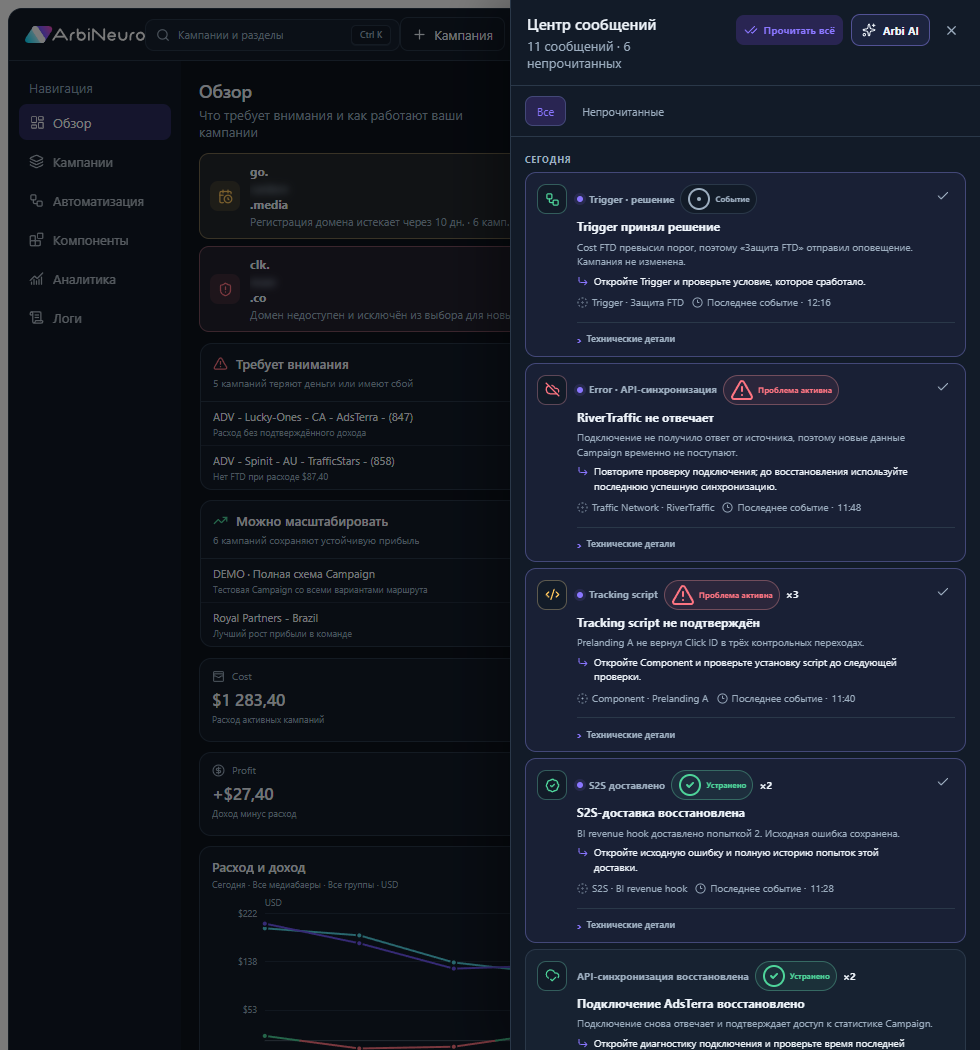Click the Trigger принял решение message icon
The width and height of the screenshot is (980, 1050).
click(552, 200)
